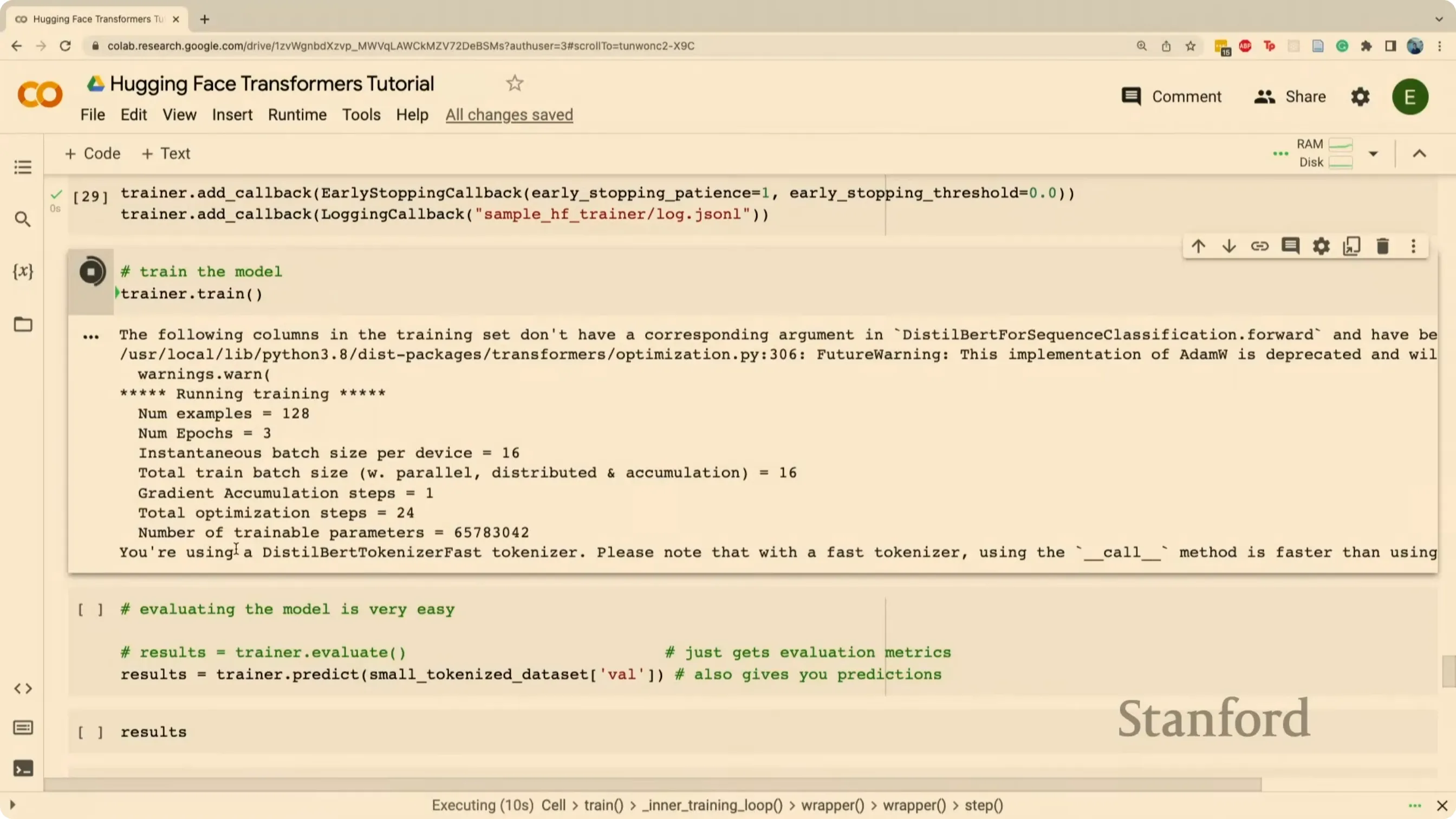Run the evaluating the model cell
1456x819 pixels.
pos(91,609)
